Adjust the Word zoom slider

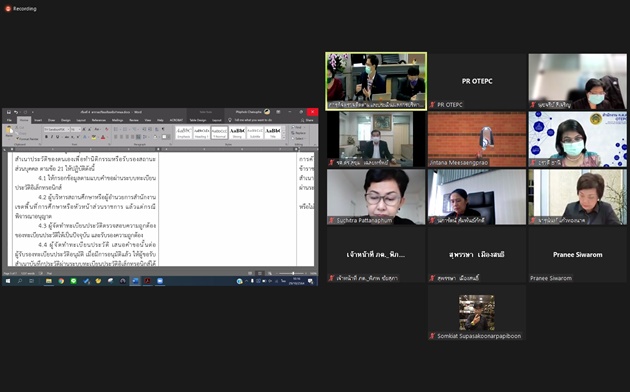pyautogui.click(x=293, y=273)
